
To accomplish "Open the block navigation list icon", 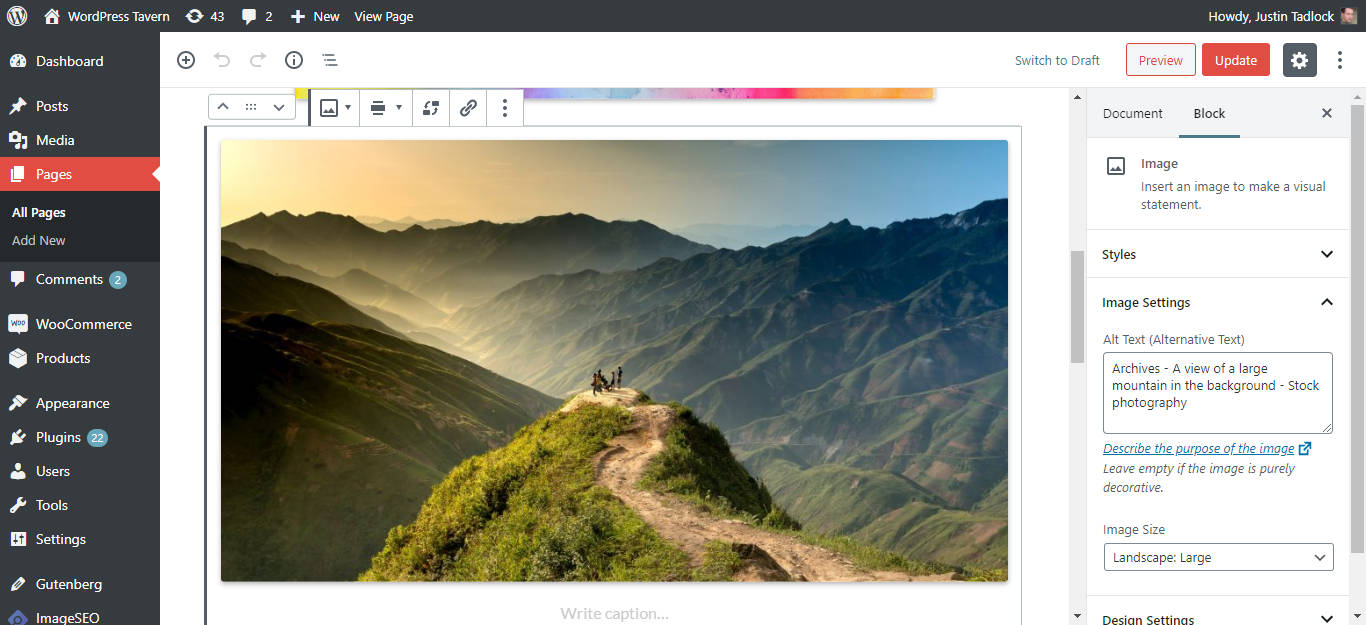I will pyautogui.click(x=330, y=60).
